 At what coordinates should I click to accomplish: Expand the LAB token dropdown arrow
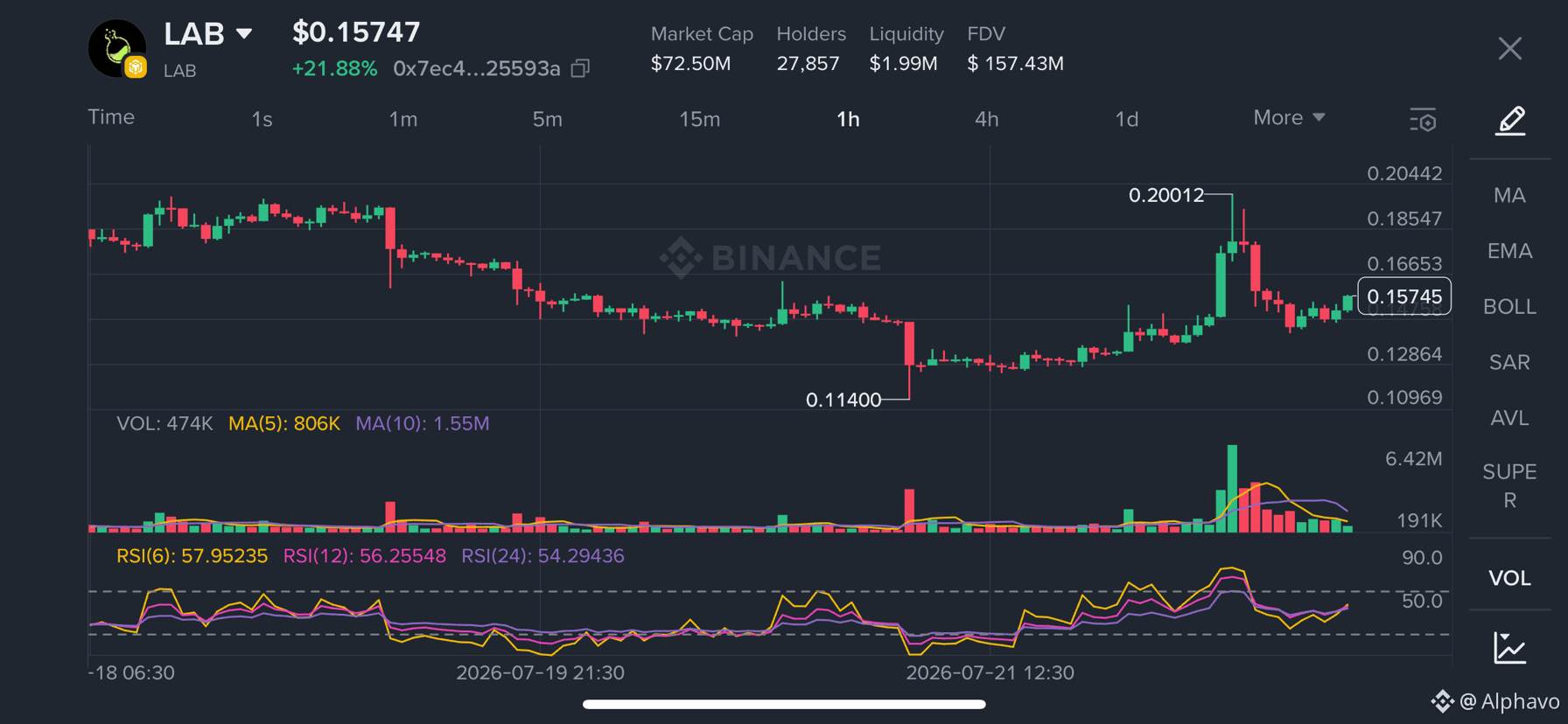pos(244,34)
